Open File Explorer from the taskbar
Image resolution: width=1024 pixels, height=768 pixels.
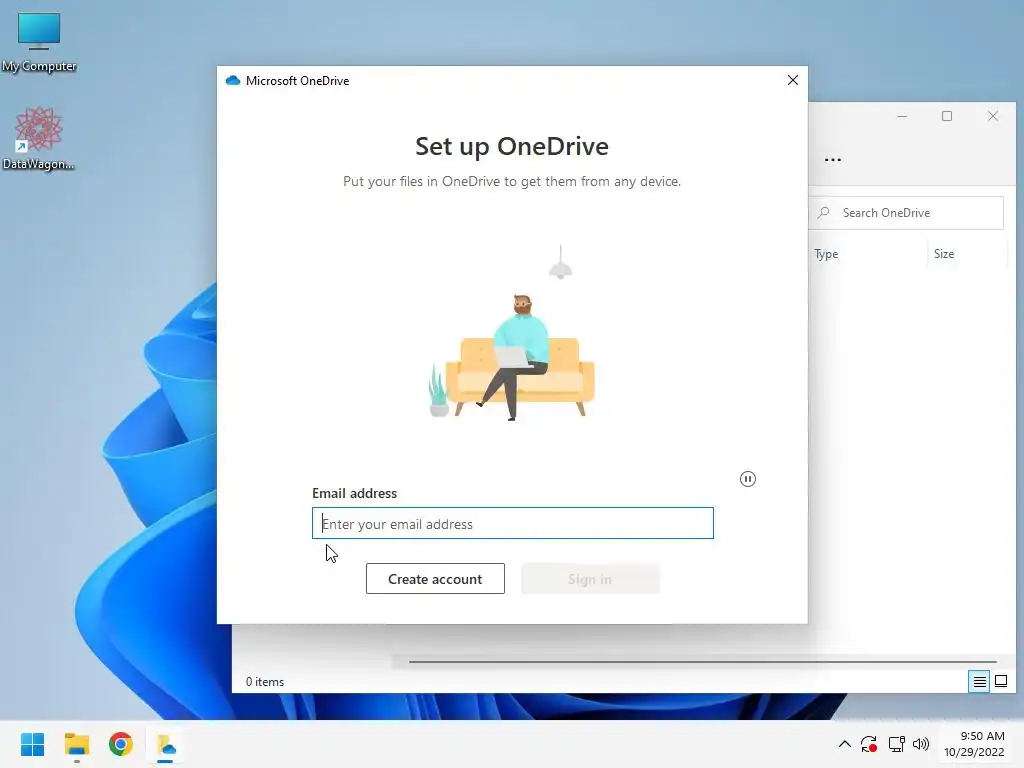coord(77,744)
